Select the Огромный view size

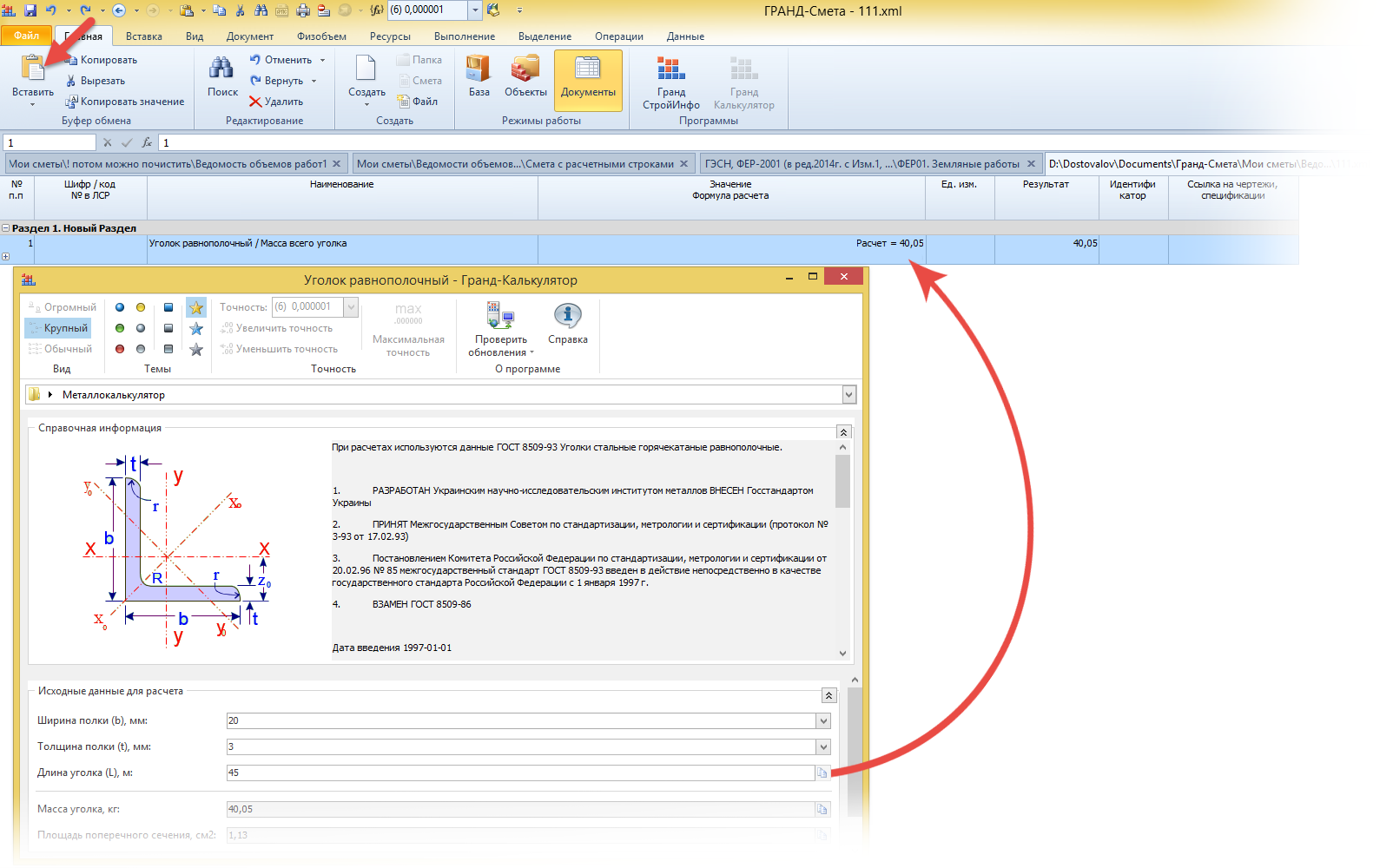click(62, 307)
